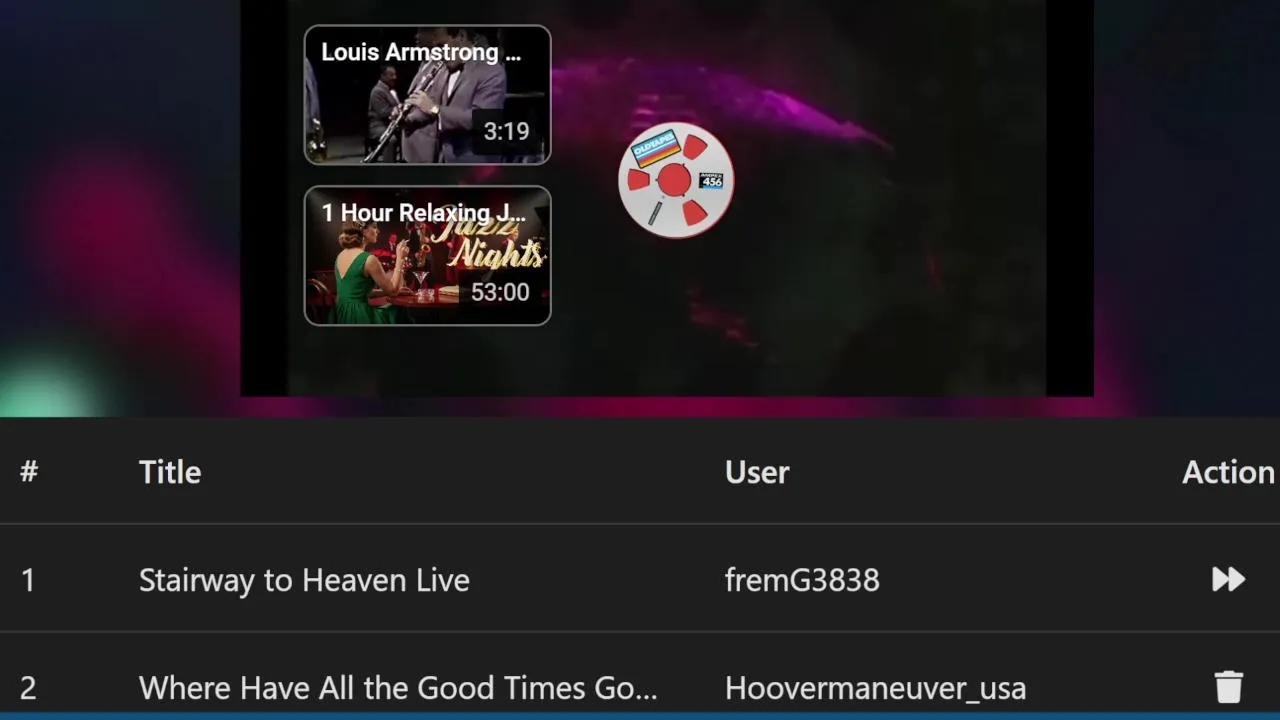This screenshot has width=1280, height=720.
Task: Open Where Have All the Good Times Go entry
Action: [x=398, y=688]
